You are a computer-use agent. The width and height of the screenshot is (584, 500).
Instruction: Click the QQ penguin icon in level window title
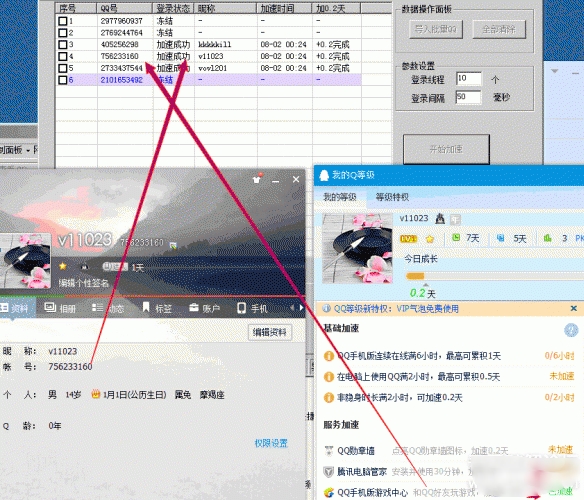click(x=324, y=175)
